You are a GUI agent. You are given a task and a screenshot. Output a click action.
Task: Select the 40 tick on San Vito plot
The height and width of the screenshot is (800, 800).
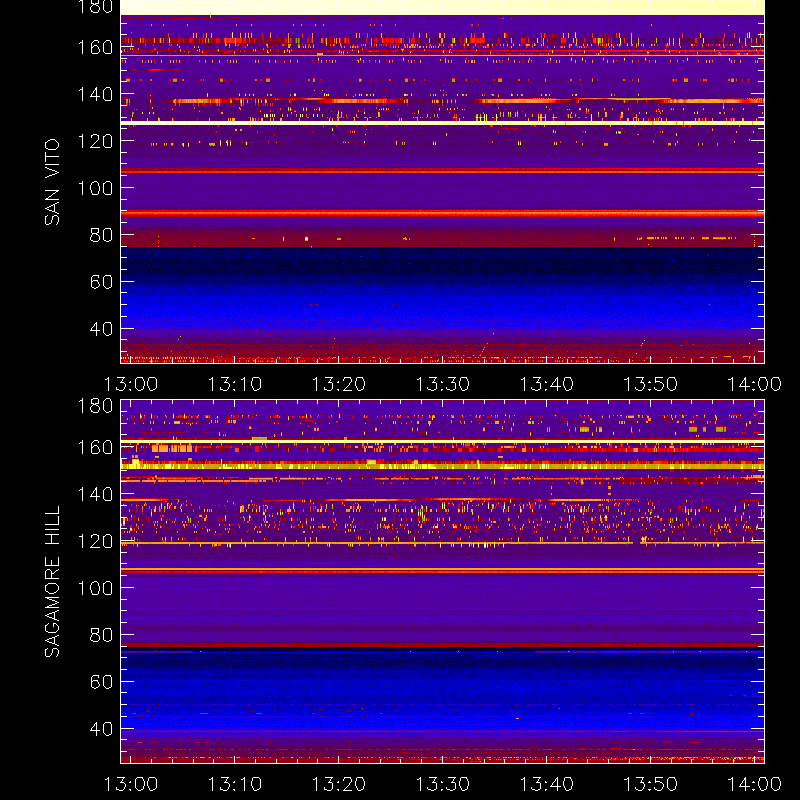click(101, 329)
